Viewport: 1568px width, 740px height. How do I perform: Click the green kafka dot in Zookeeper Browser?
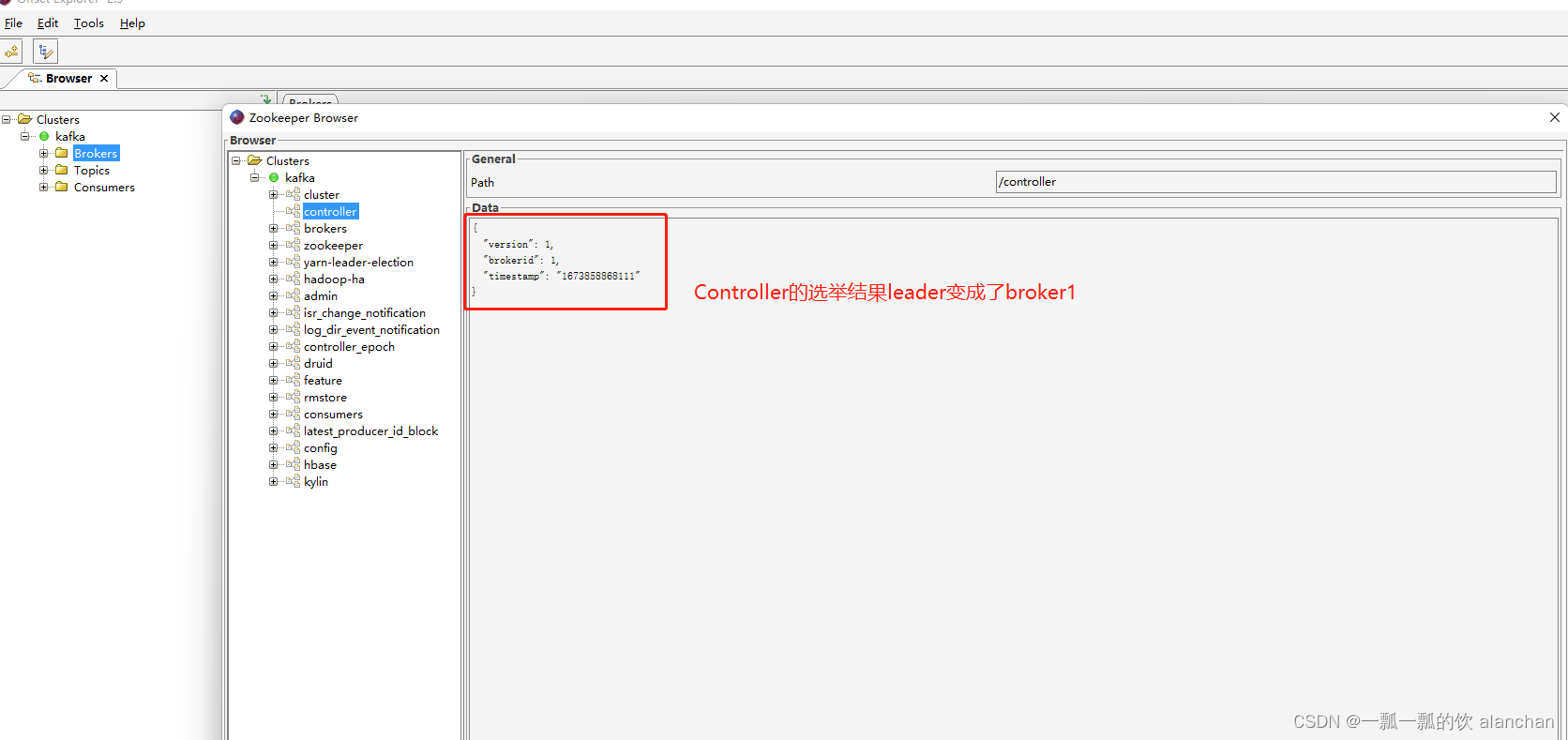(274, 177)
